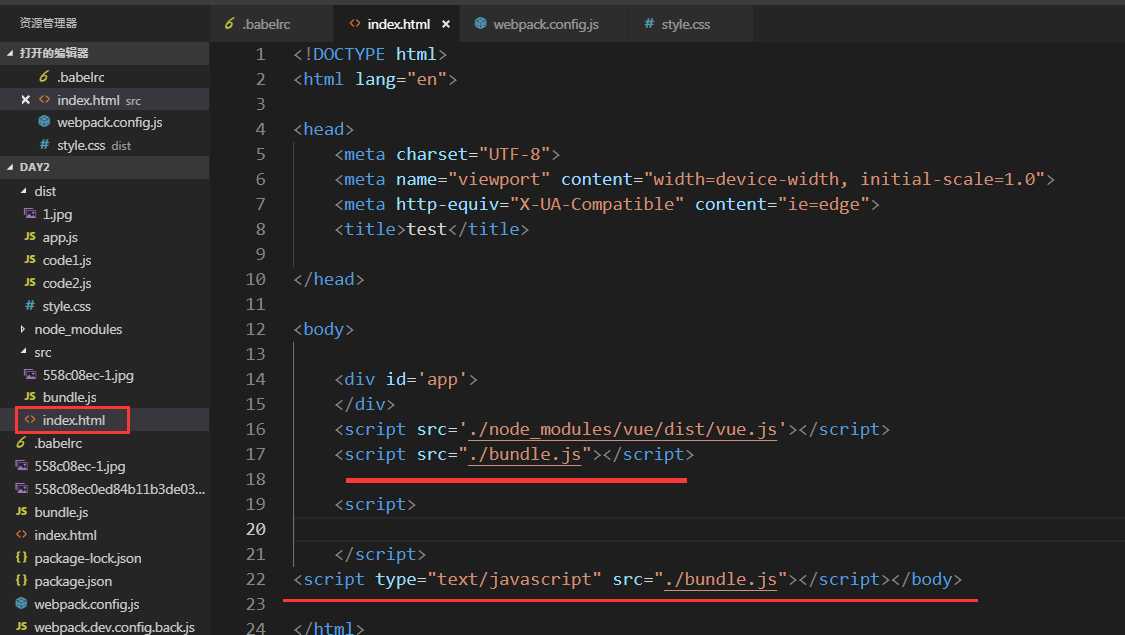
Task: Close the index.html editor tab
Action: 444,24
